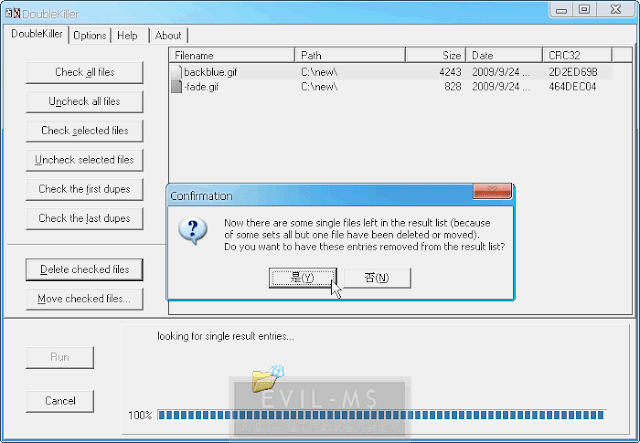The height and width of the screenshot is (443, 640).
Task: Click CRC32 value 464DEC04
Action: tap(572, 87)
